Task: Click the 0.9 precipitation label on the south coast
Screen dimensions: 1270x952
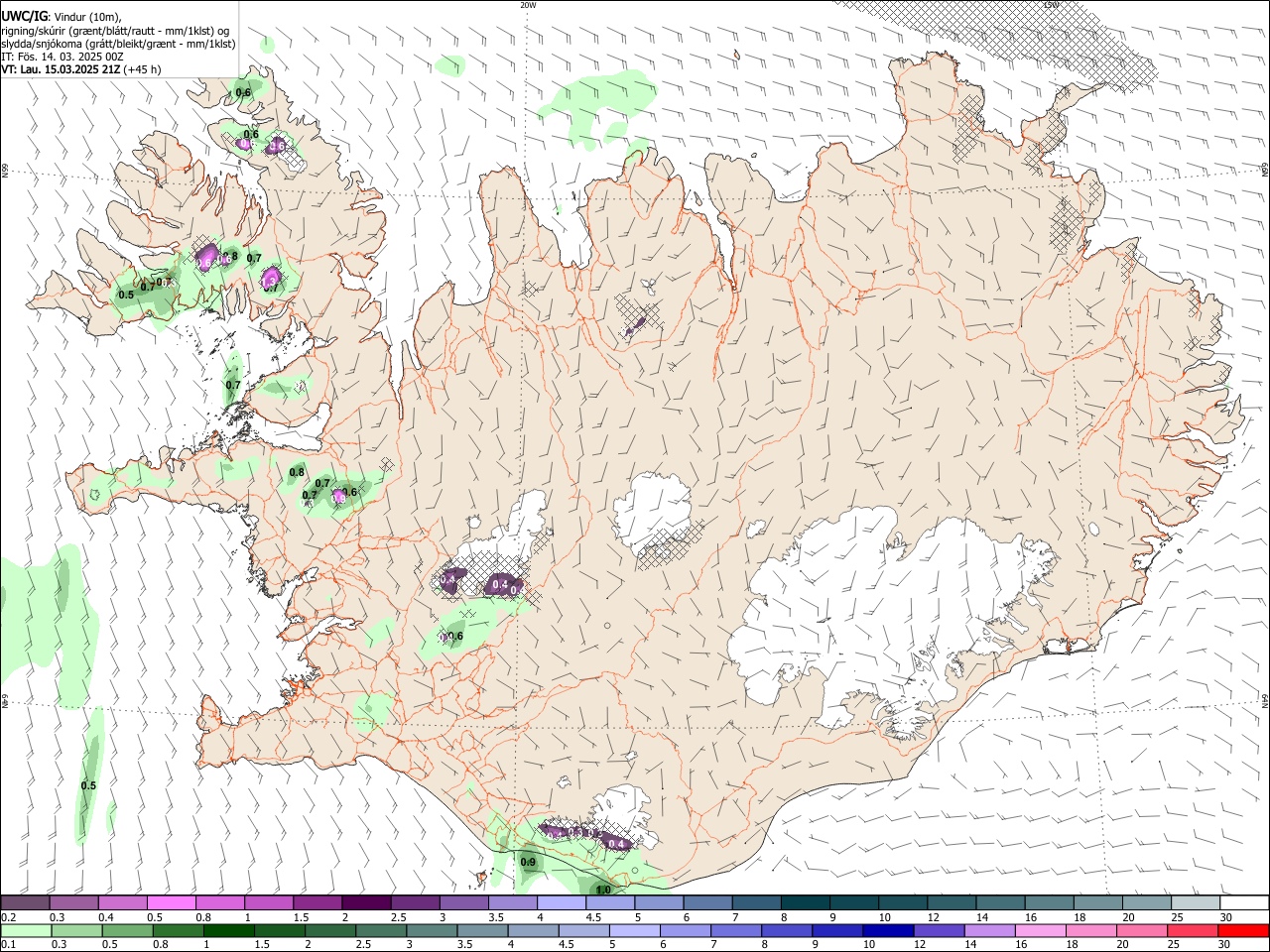Action: coord(529,863)
